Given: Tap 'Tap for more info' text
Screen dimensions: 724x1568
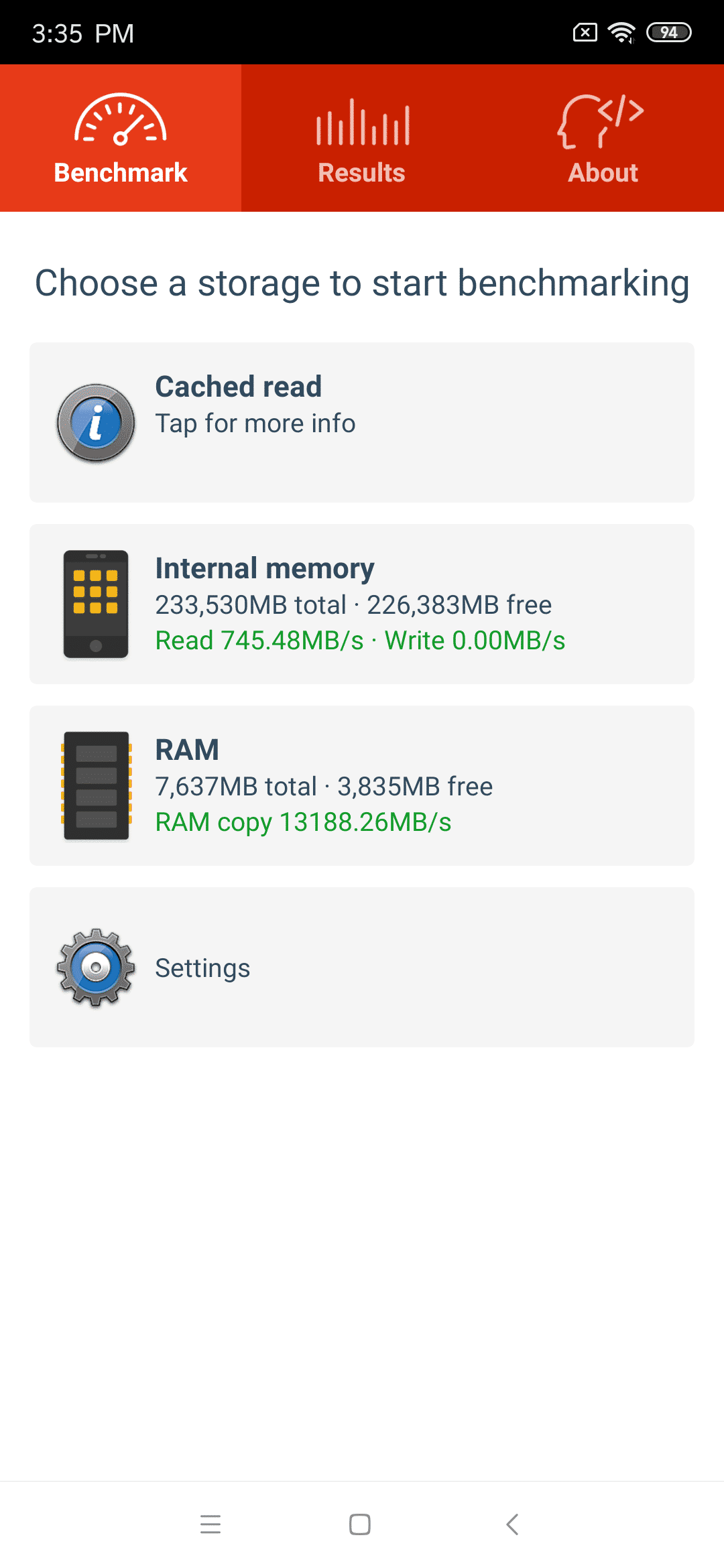Looking at the screenshot, I should tap(255, 423).
